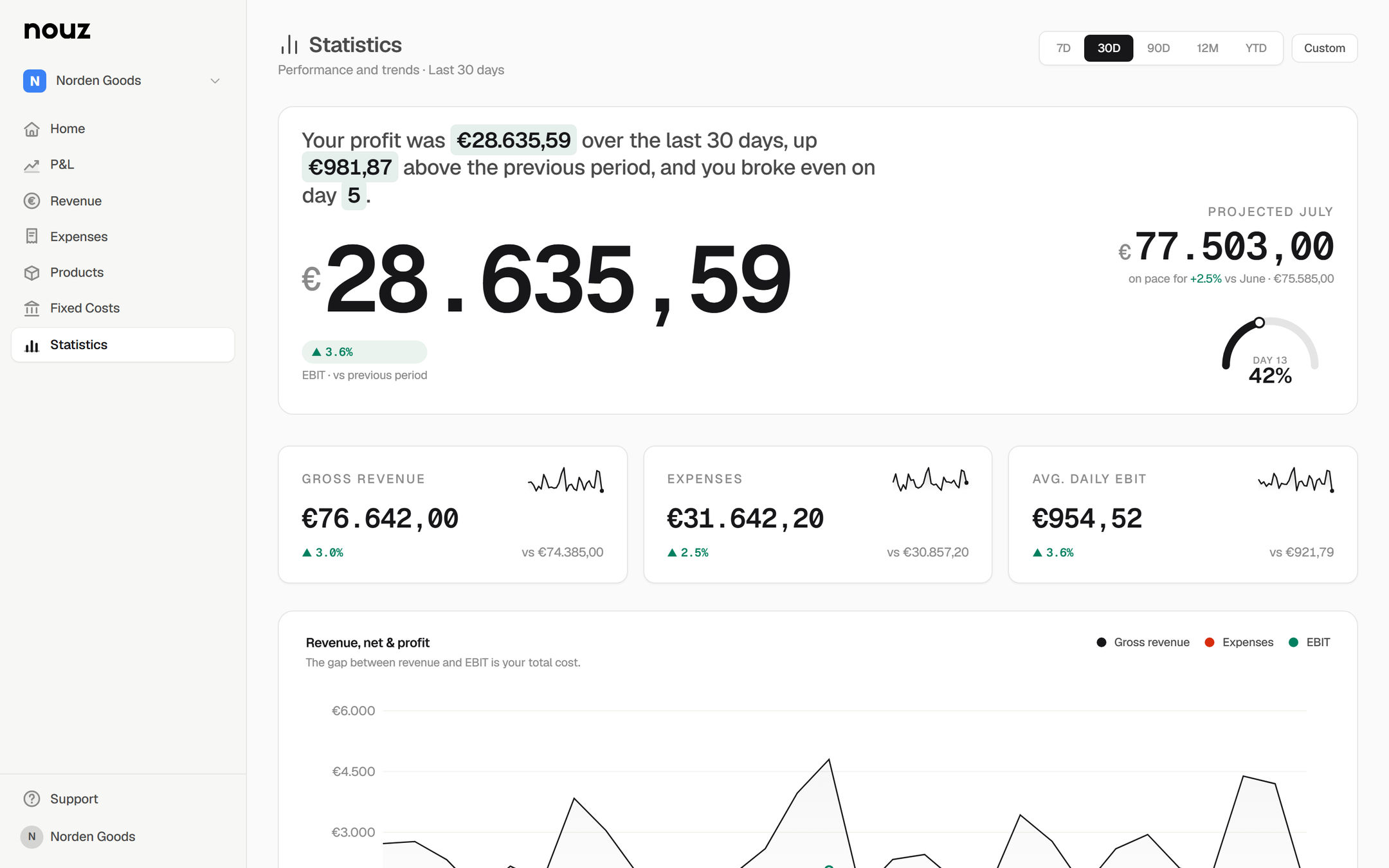Image resolution: width=1389 pixels, height=868 pixels.
Task: Open the Revenue section label
Action: tap(76, 201)
